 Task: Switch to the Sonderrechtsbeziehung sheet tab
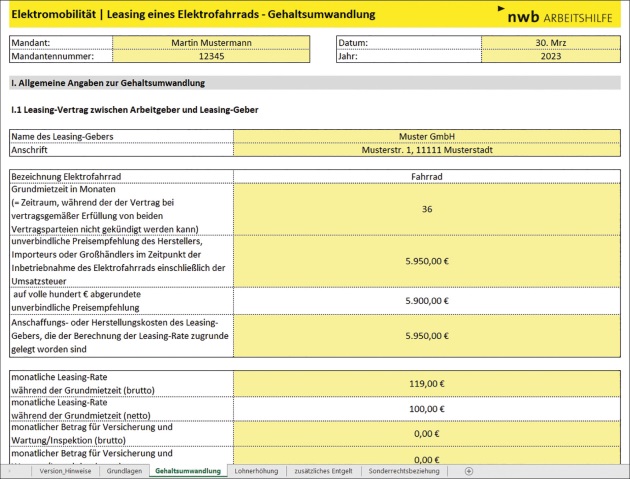pyautogui.click(x=403, y=470)
